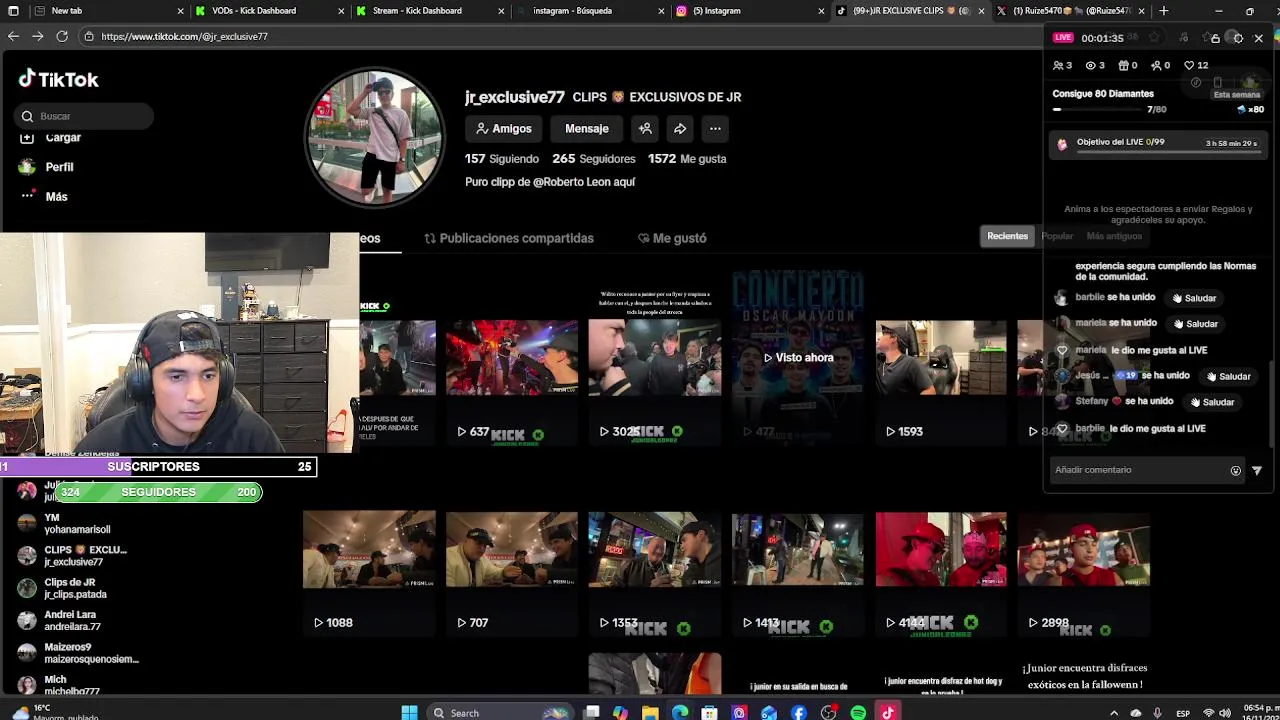Click Saludar next to mariela
The image size is (1280, 720).
(1196, 324)
